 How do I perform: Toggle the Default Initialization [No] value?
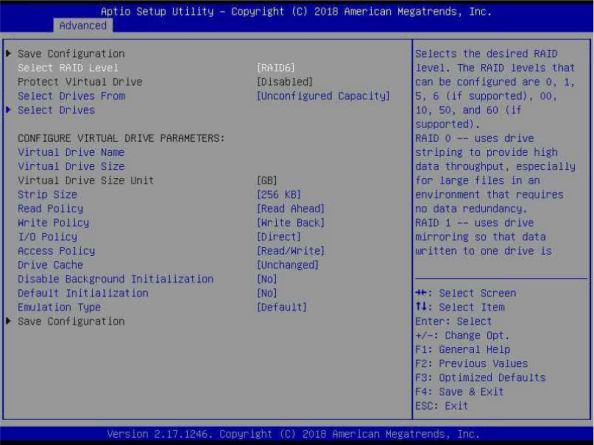point(267,293)
